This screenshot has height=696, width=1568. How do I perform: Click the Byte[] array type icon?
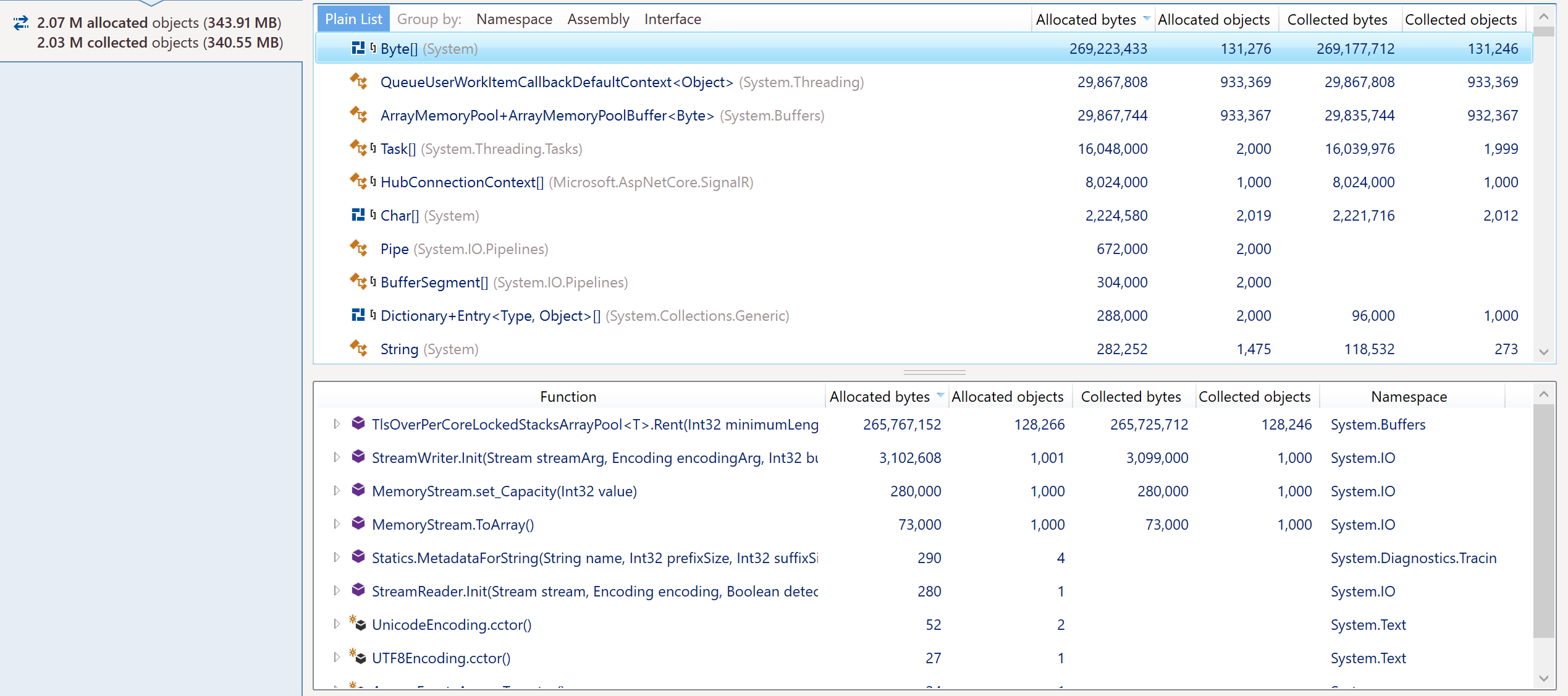point(358,48)
